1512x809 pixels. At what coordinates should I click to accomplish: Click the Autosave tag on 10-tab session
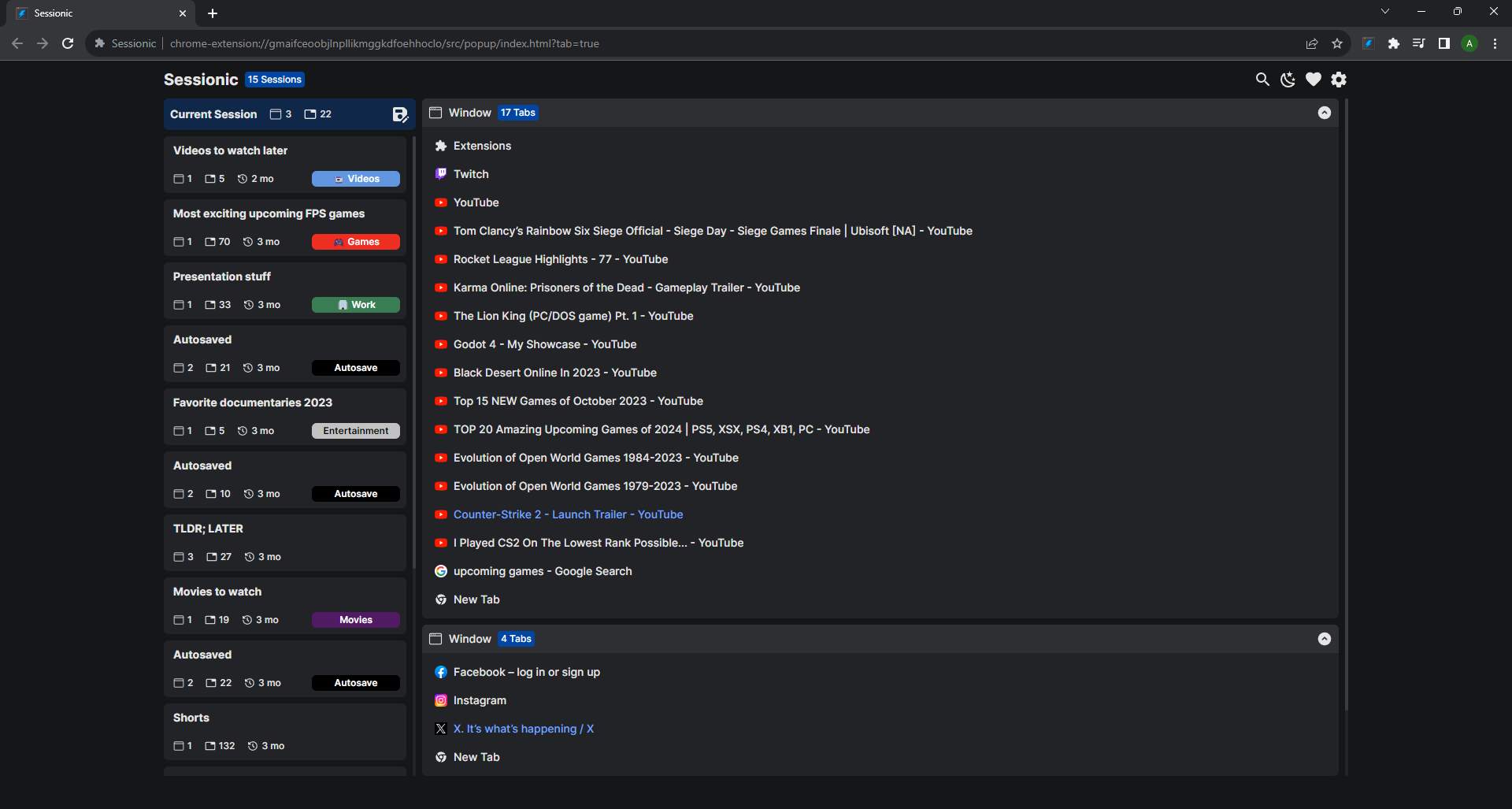click(356, 494)
